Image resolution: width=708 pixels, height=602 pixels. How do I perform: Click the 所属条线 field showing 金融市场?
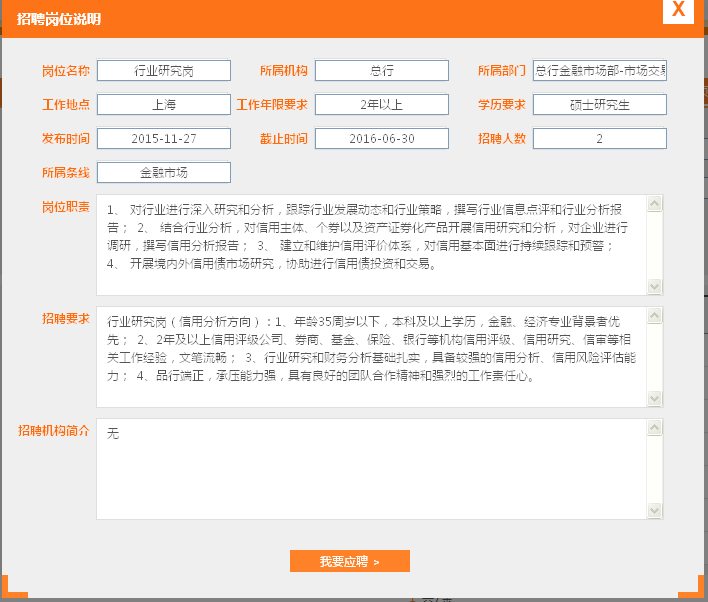(x=164, y=173)
